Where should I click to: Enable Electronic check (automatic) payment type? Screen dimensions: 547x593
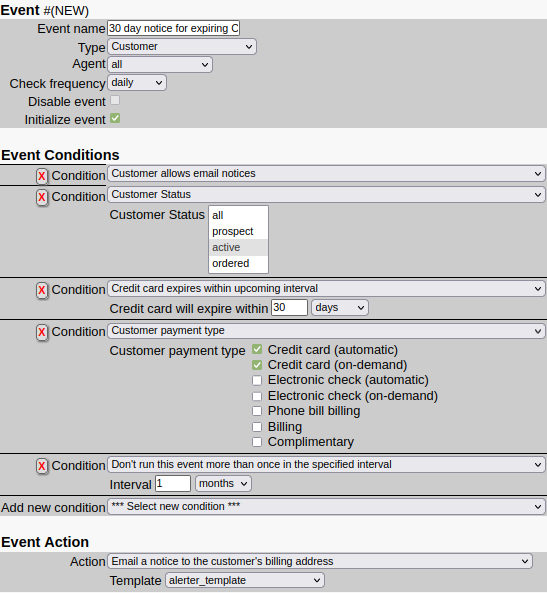tap(257, 380)
